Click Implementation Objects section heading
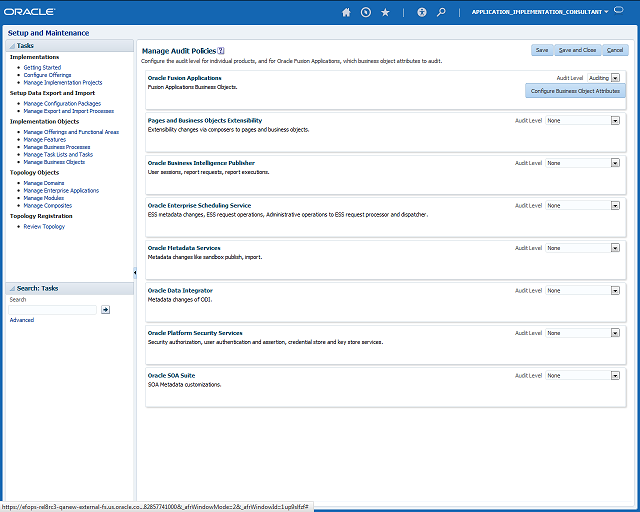The height and width of the screenshot is (512, 640). tap(44, 121)
